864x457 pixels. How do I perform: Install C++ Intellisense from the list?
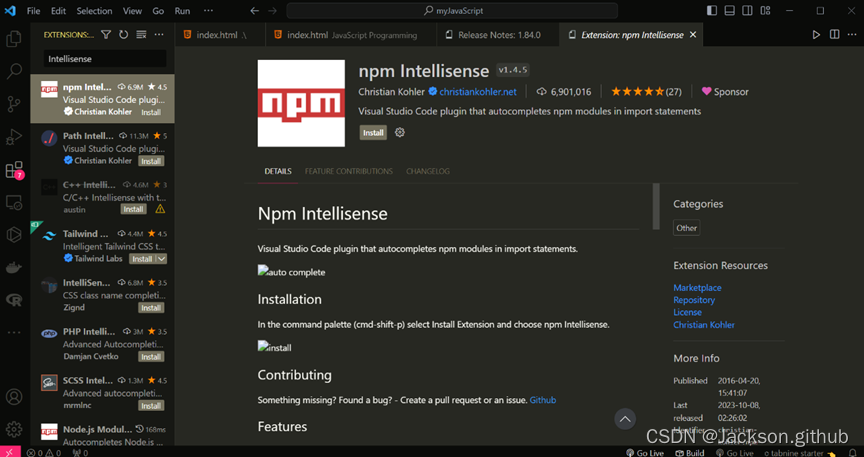coord(133,209)
